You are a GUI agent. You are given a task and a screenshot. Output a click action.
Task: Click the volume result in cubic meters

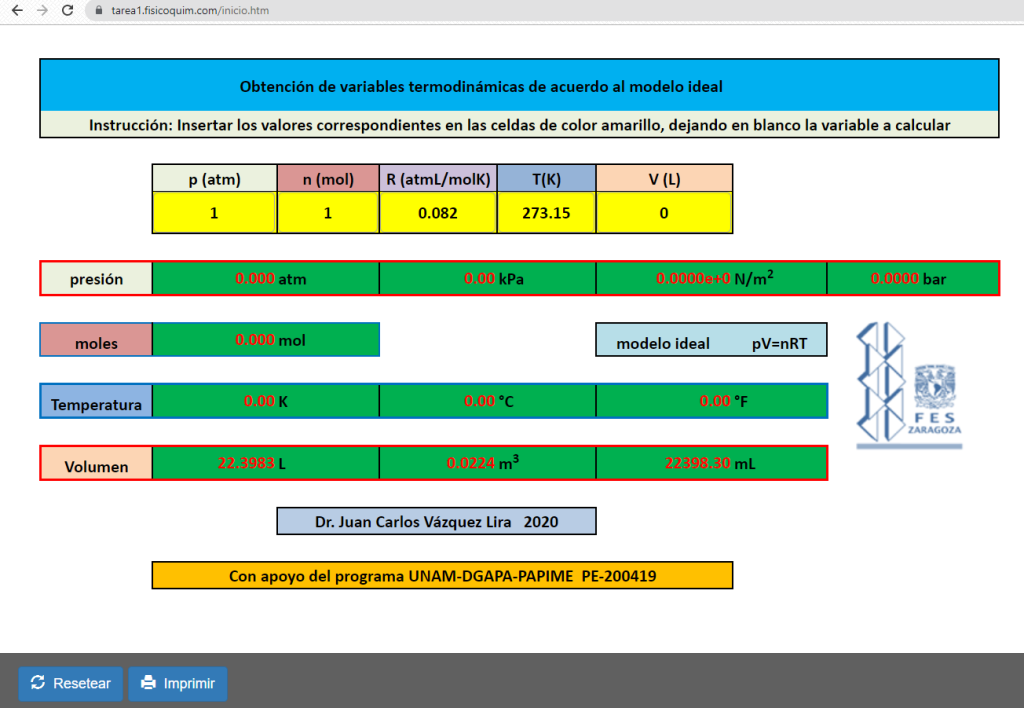[x=487, y=463]
